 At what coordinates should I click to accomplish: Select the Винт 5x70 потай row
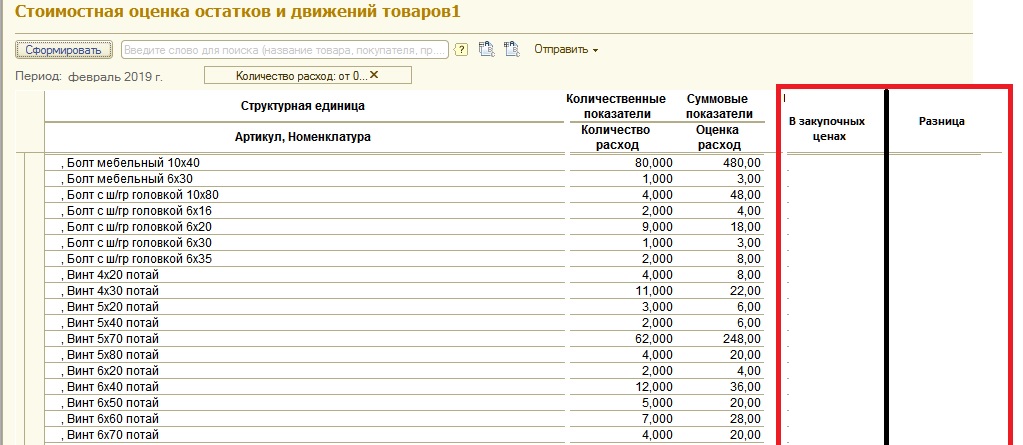(x=110, y=339)
